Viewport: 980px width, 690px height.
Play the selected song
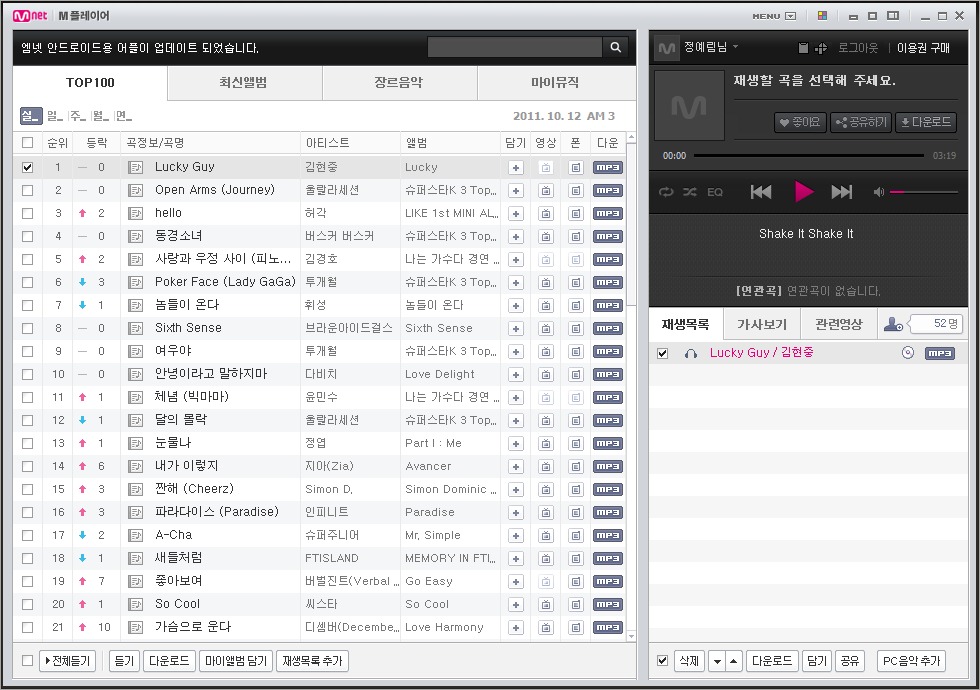click(x=804, y=191)
